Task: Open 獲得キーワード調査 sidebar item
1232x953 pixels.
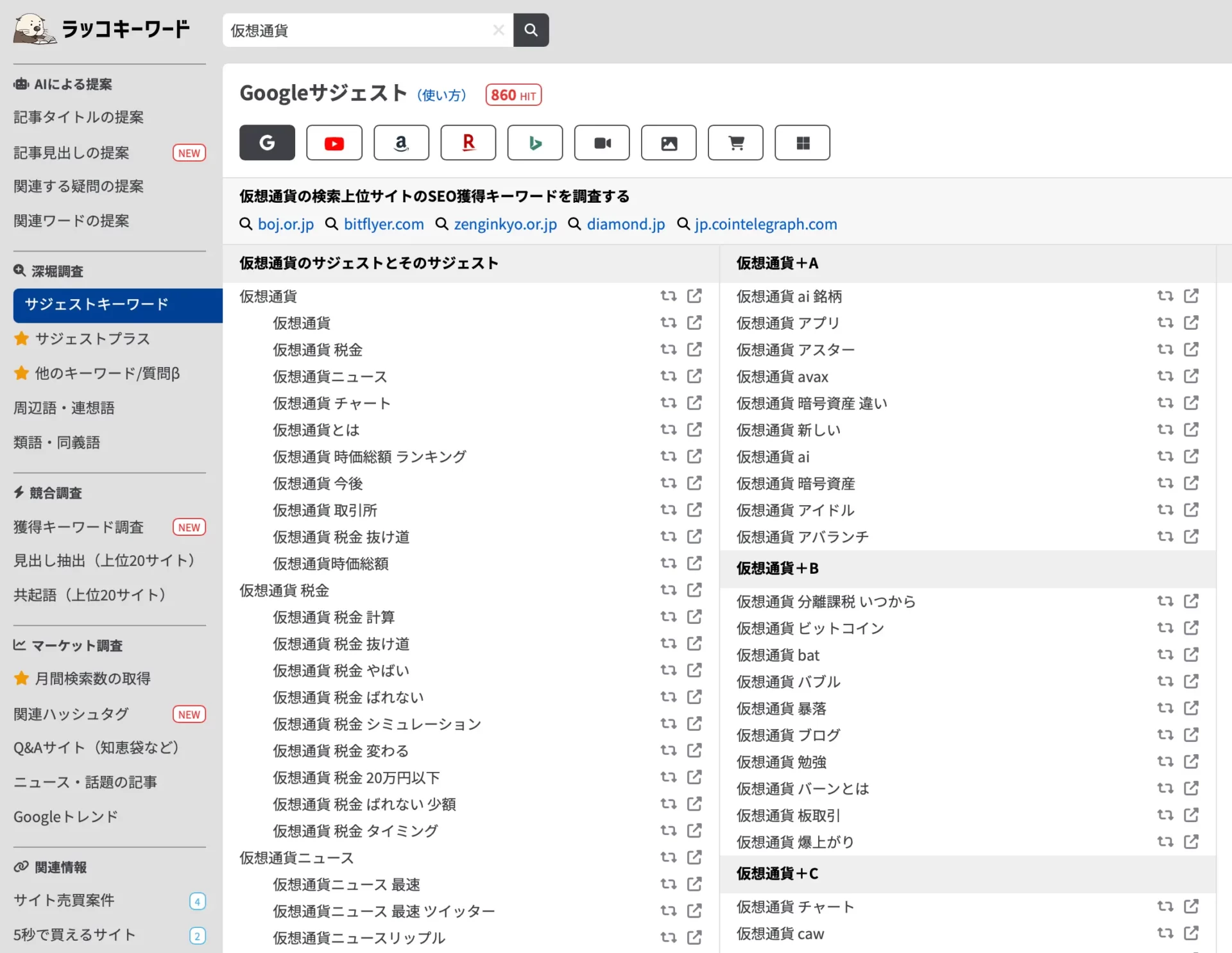Action: click(x=78, y=528)
